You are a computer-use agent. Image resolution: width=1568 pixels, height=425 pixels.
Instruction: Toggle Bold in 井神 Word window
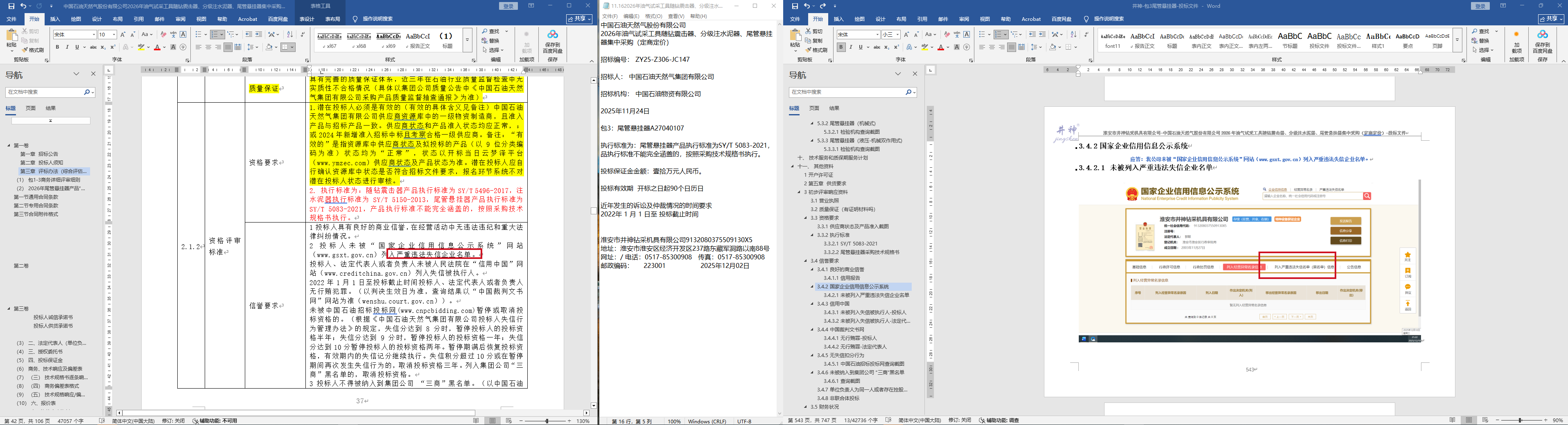click(841, 47)
